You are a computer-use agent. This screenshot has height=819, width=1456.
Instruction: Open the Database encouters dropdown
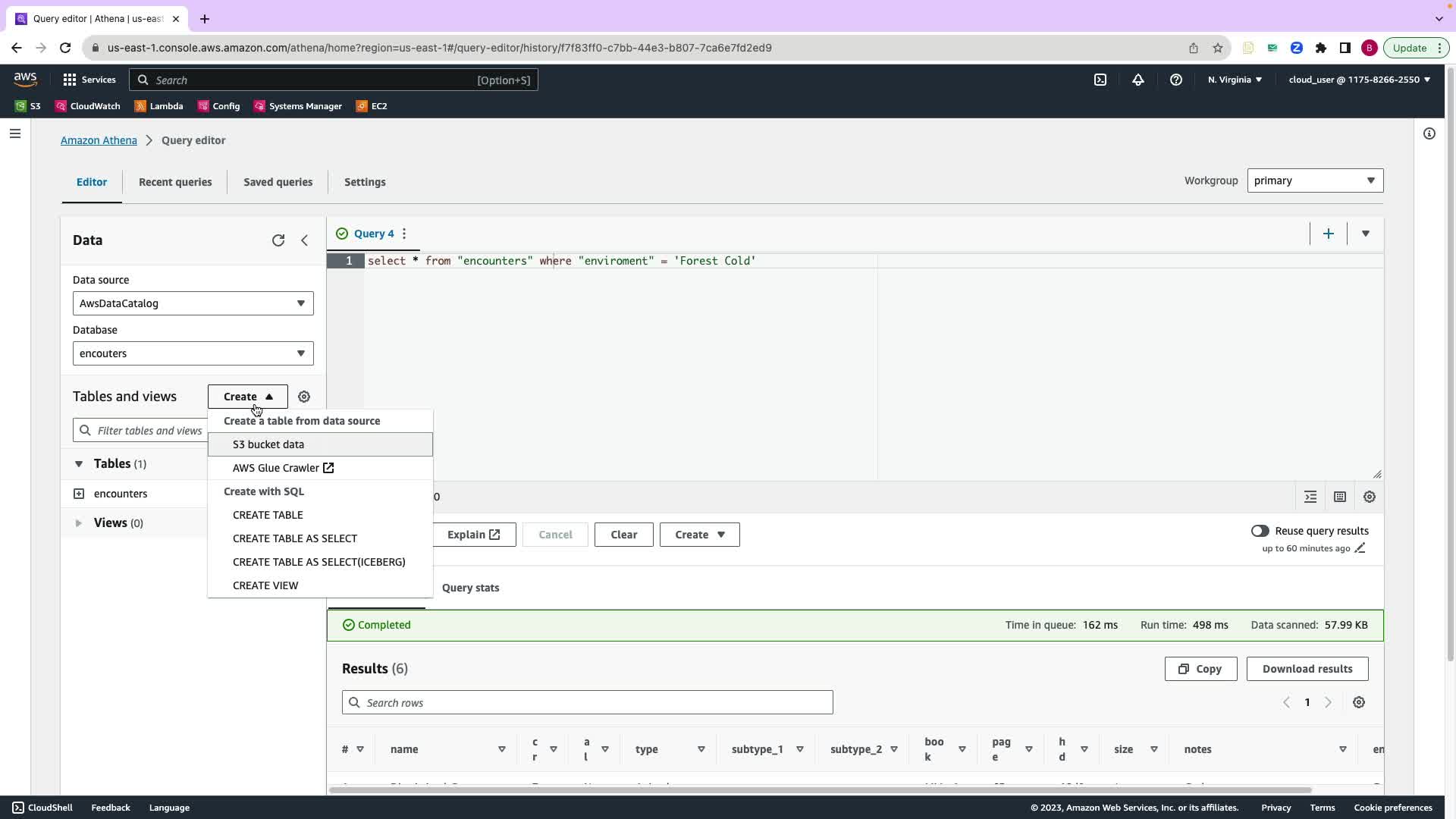pos(193,353)
